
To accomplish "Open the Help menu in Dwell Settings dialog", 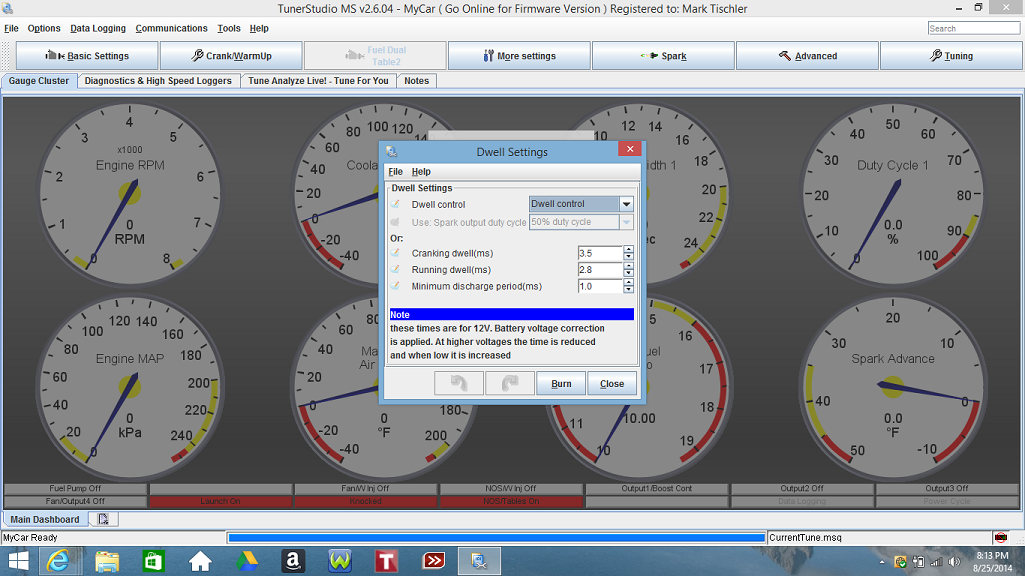I will (421, 171).
